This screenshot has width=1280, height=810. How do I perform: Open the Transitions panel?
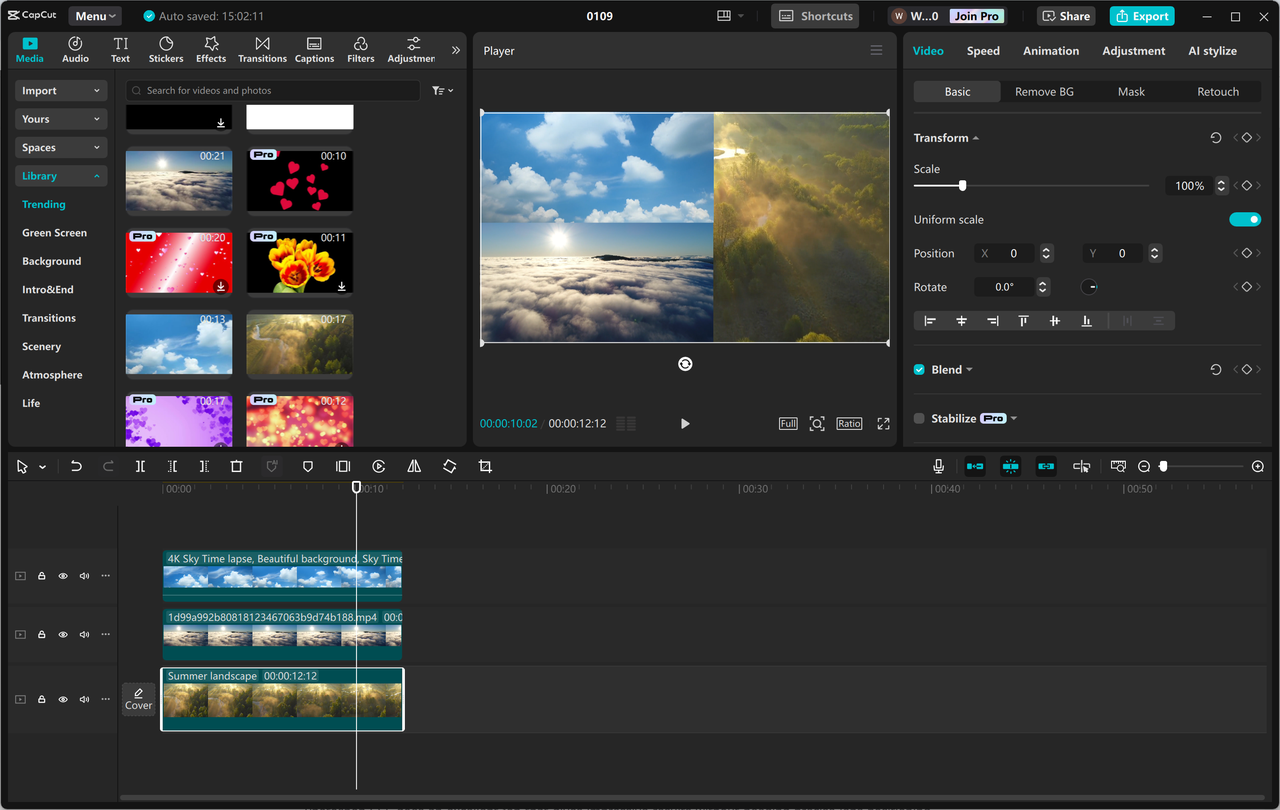[x=262, y=49]
